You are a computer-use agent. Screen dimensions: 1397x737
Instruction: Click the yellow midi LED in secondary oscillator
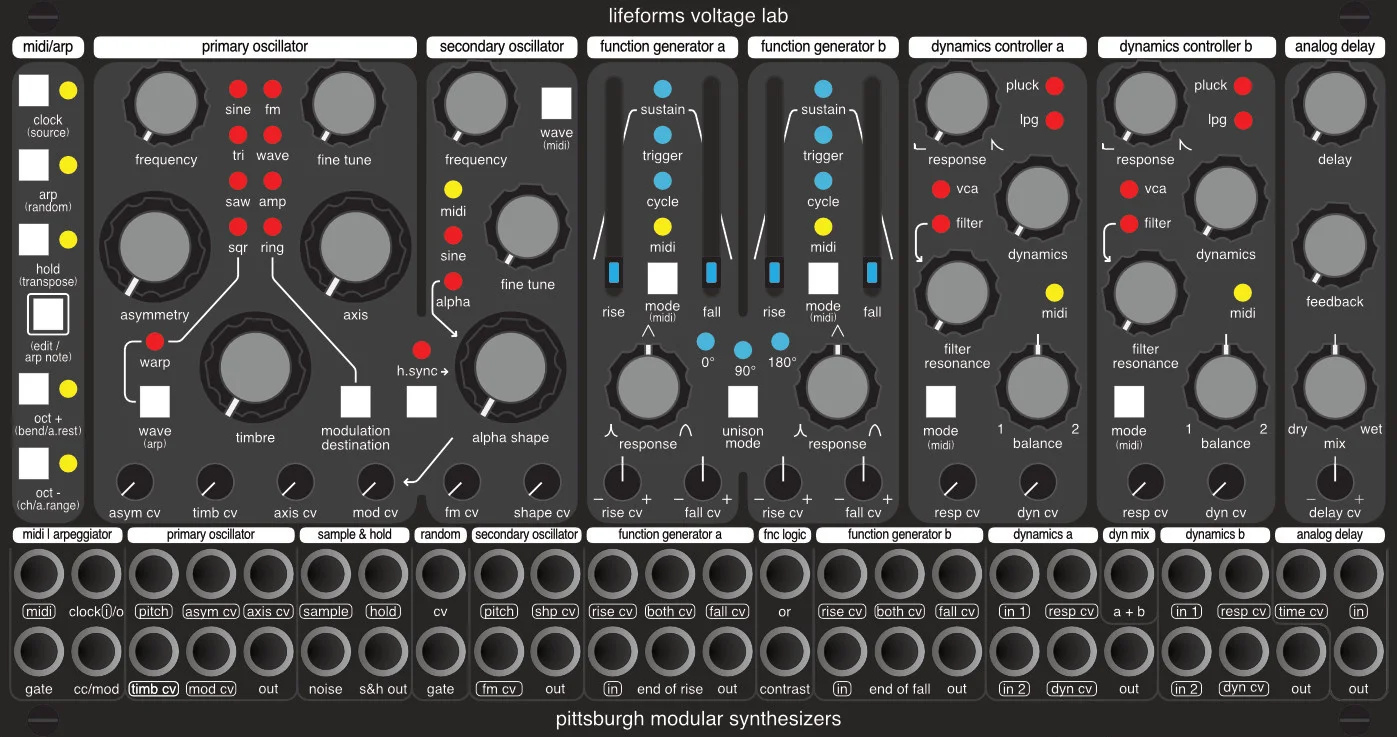453,189
